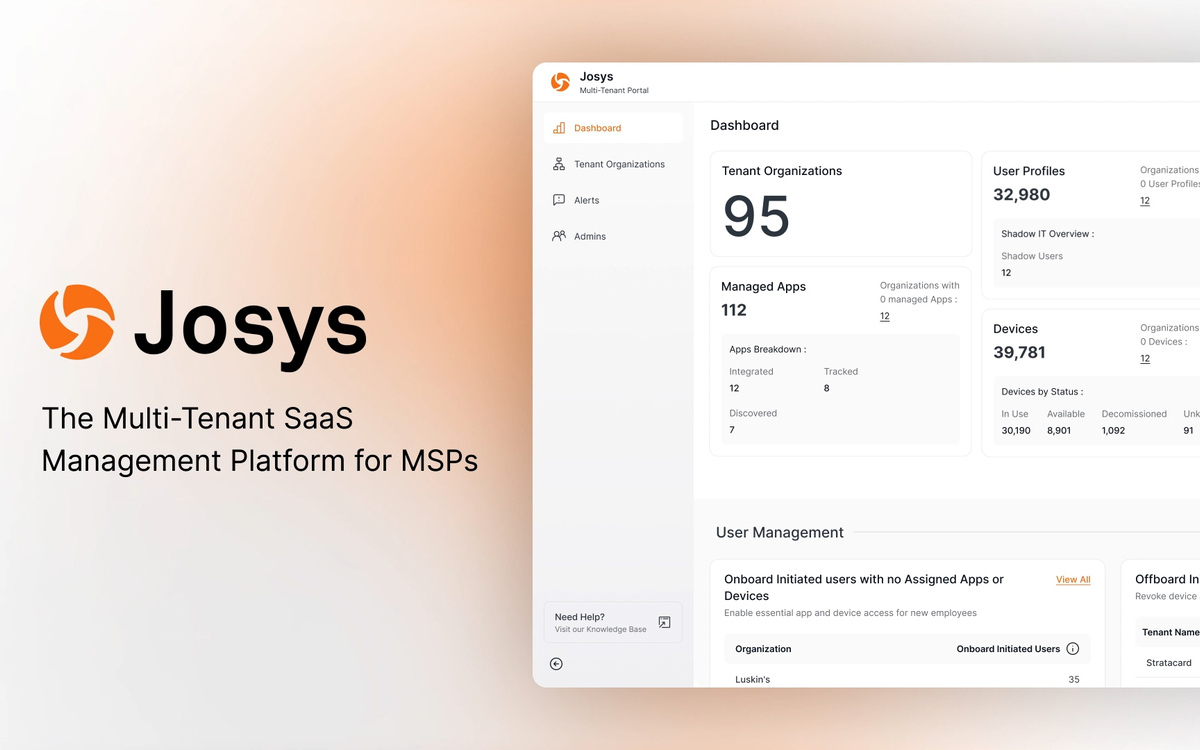Click the Josys logo in portal header
The image size is (1200, 750).
pos(560,82)
